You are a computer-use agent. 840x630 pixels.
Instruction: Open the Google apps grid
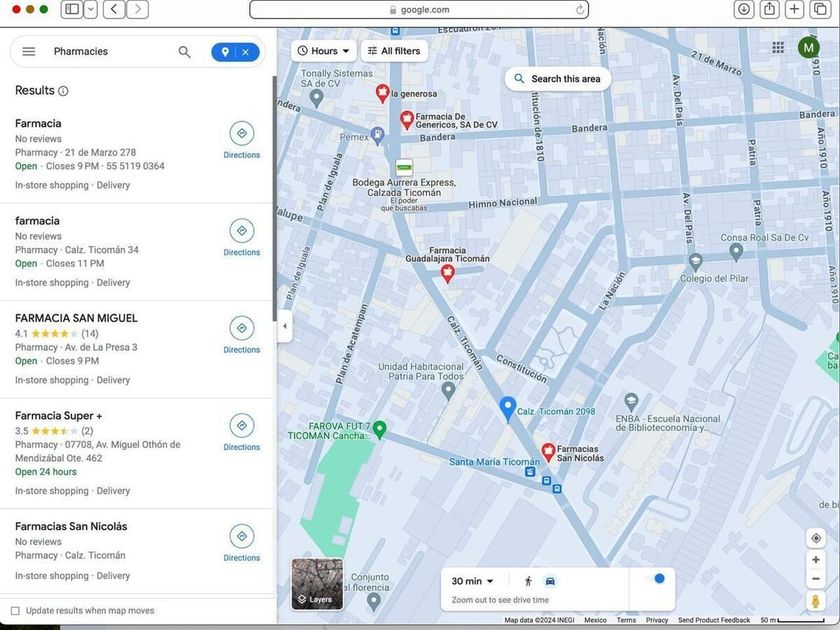[x=778, y=48]
